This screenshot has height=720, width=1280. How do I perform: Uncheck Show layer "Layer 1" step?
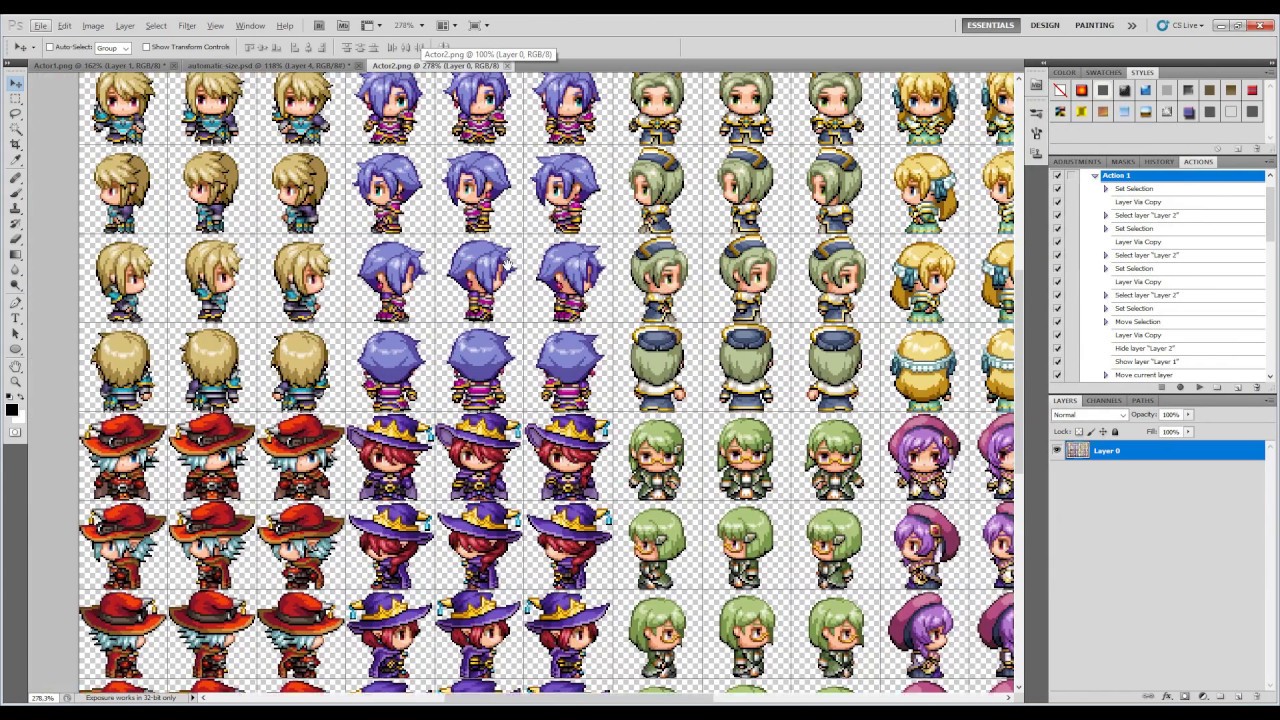click(x=1057, y=361)
